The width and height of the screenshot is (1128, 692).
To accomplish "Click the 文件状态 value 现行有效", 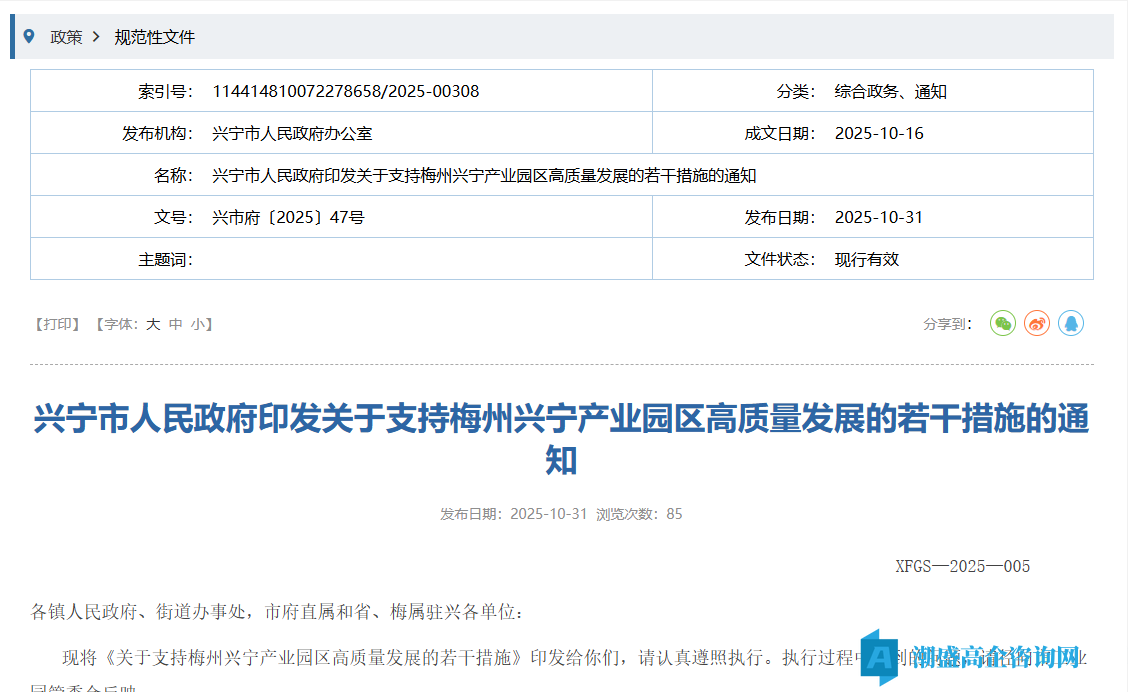I will click(866, 258).
